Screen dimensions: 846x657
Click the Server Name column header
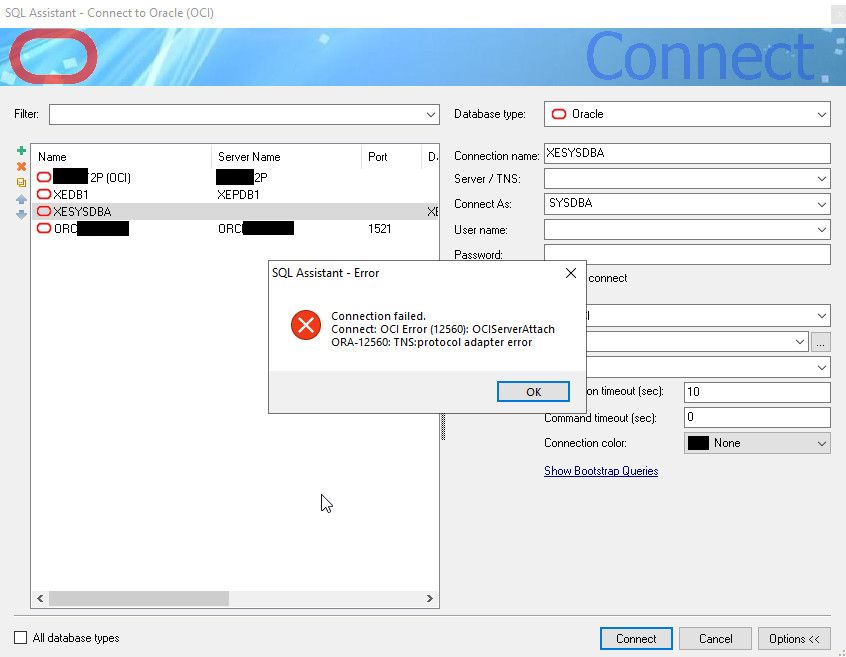point(286,157)
